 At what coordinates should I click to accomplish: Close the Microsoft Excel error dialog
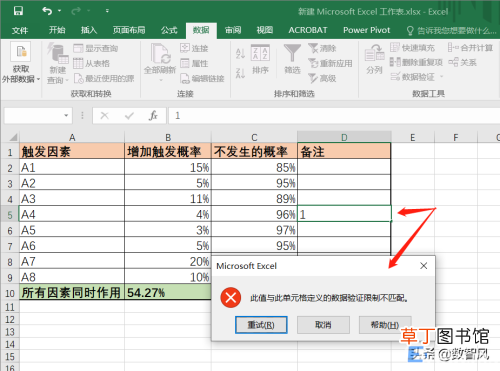coord(424,266)
